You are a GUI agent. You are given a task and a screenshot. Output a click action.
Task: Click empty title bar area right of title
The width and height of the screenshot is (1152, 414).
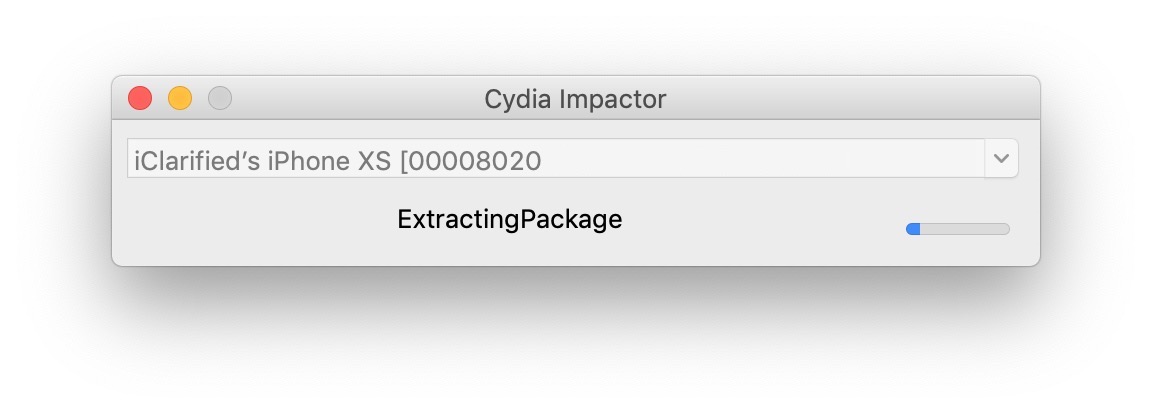click(x=850, y=99)
